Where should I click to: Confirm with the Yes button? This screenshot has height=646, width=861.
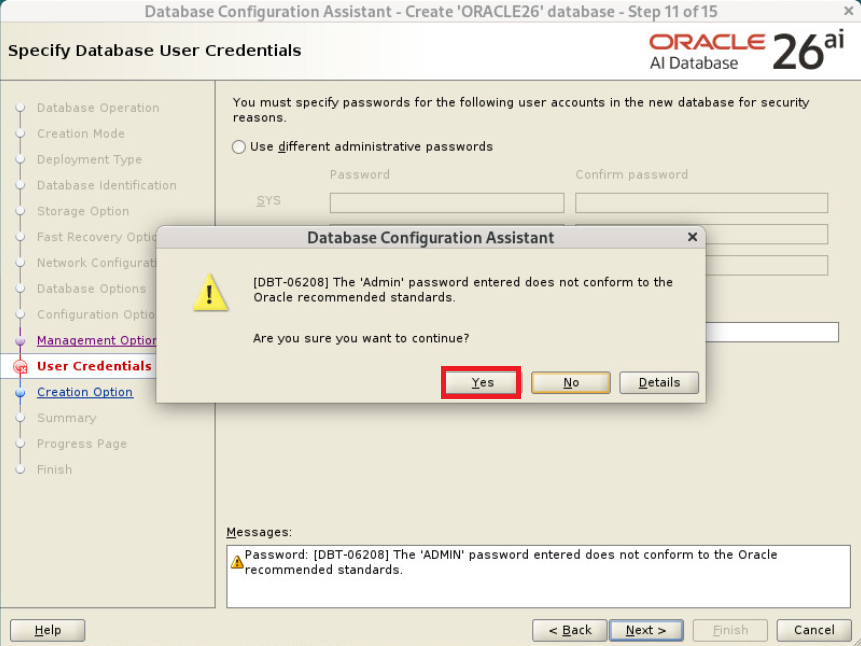pos(481,382)
